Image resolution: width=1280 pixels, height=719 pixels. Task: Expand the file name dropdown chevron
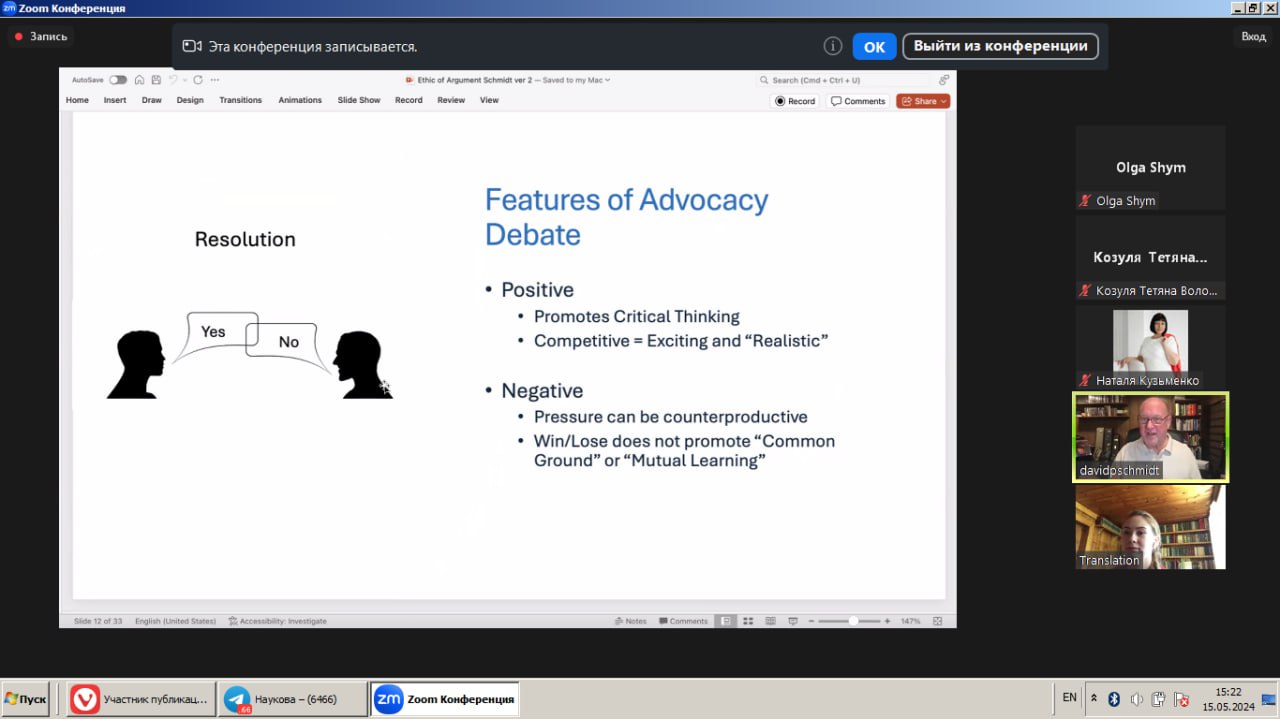[x=607, y=80]
